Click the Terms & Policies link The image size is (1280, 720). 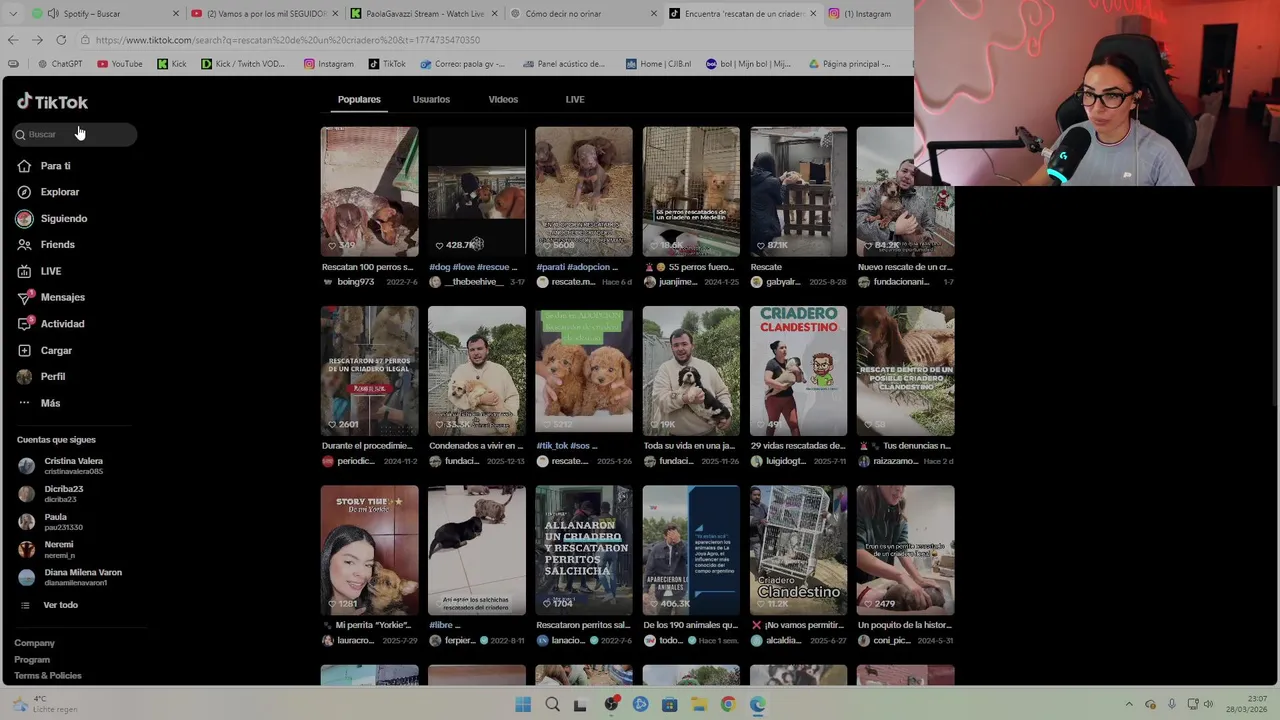click(48, 676)
